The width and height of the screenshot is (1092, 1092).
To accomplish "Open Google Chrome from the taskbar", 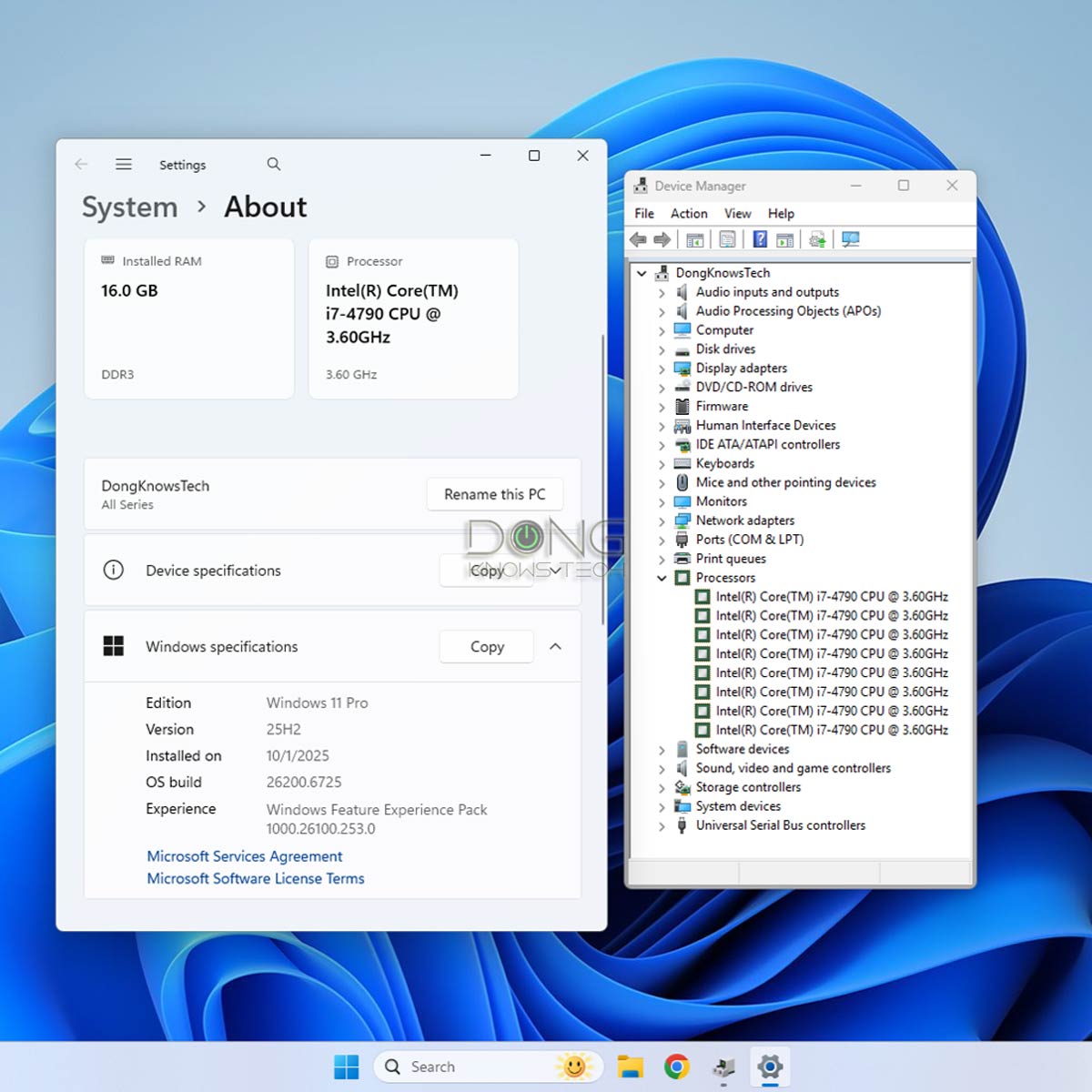I will (676, 1067).
